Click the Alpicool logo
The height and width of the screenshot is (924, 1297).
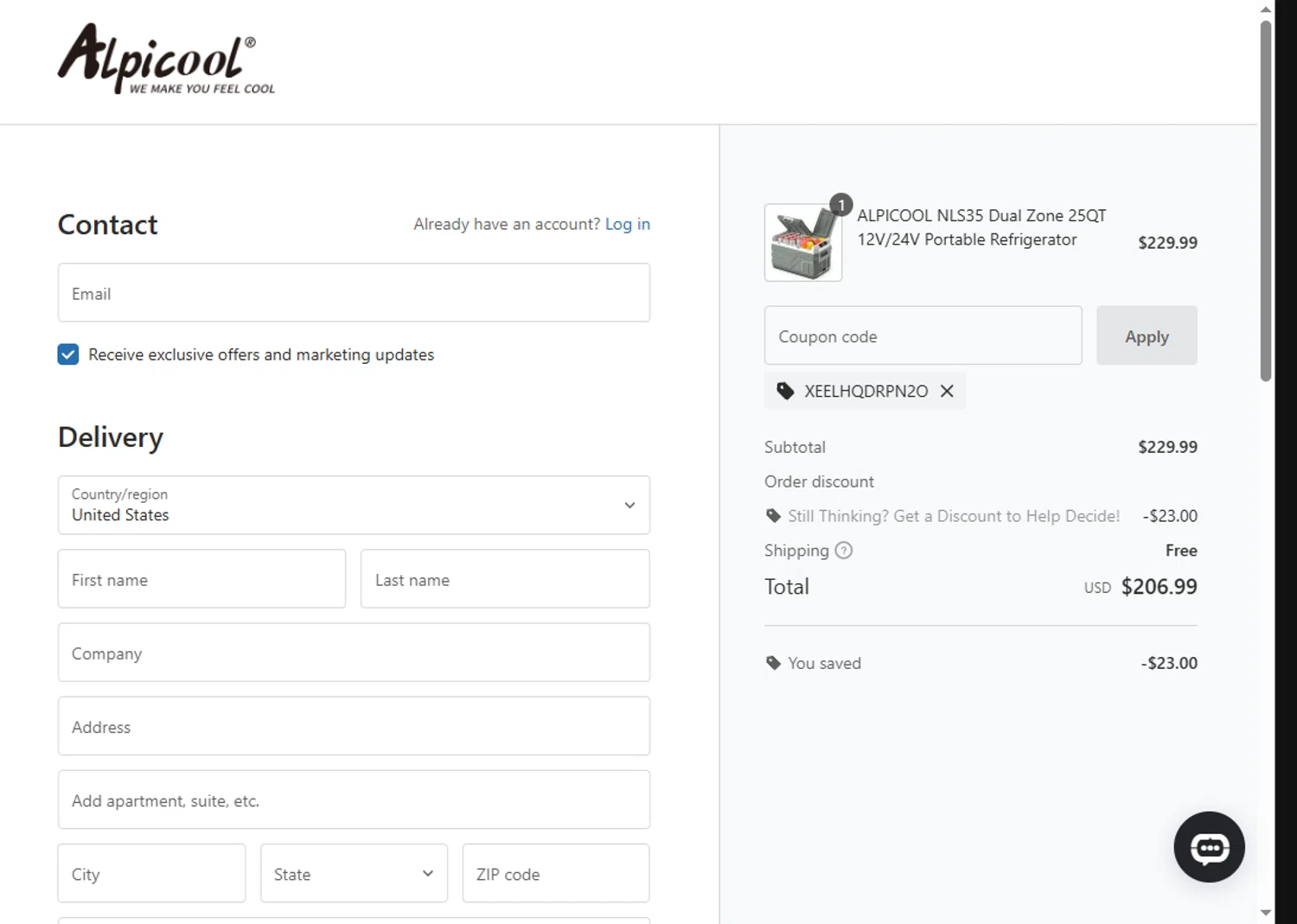[x=166, y=59]
